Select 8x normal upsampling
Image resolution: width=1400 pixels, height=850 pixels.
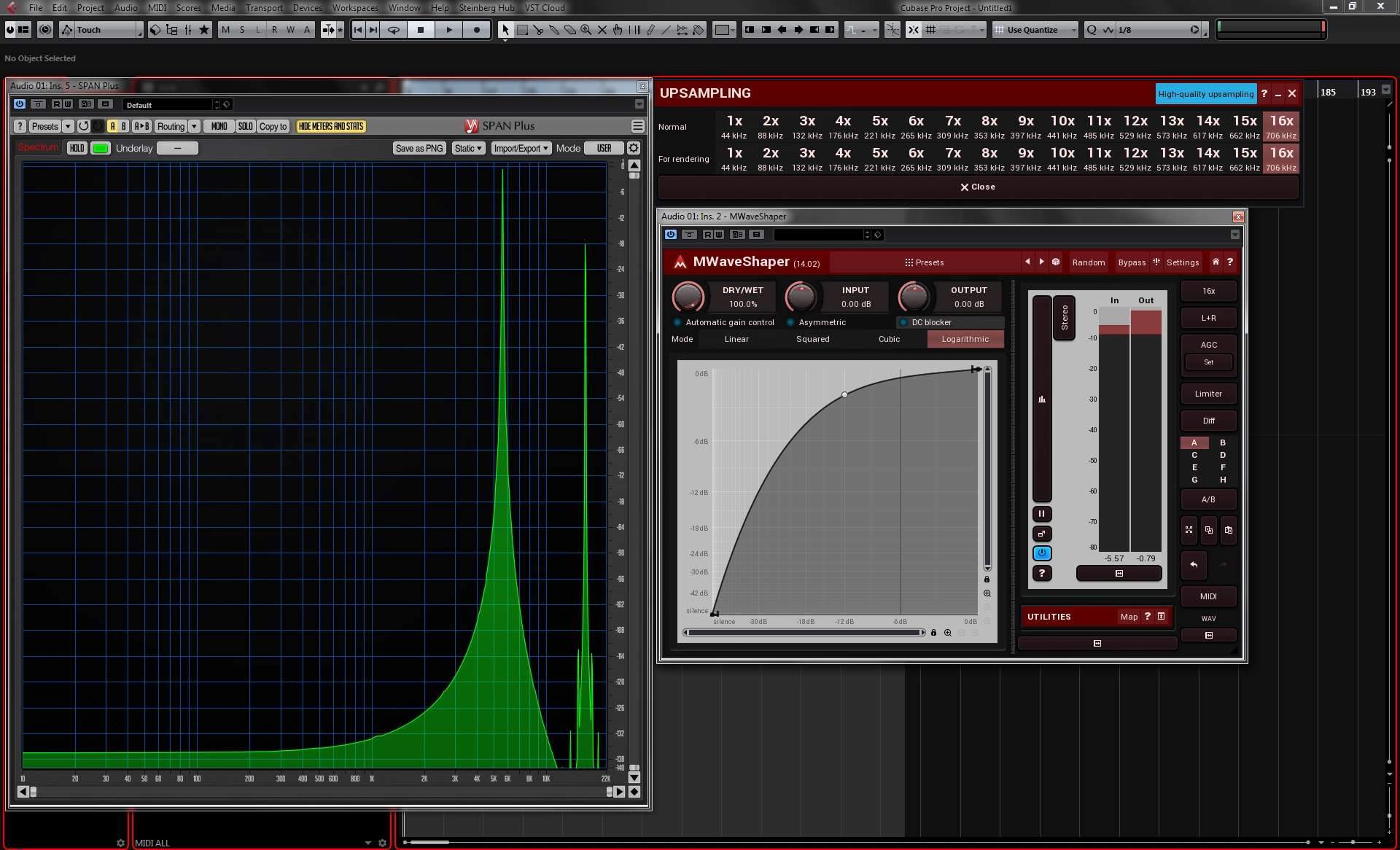[x=989, y=126]
